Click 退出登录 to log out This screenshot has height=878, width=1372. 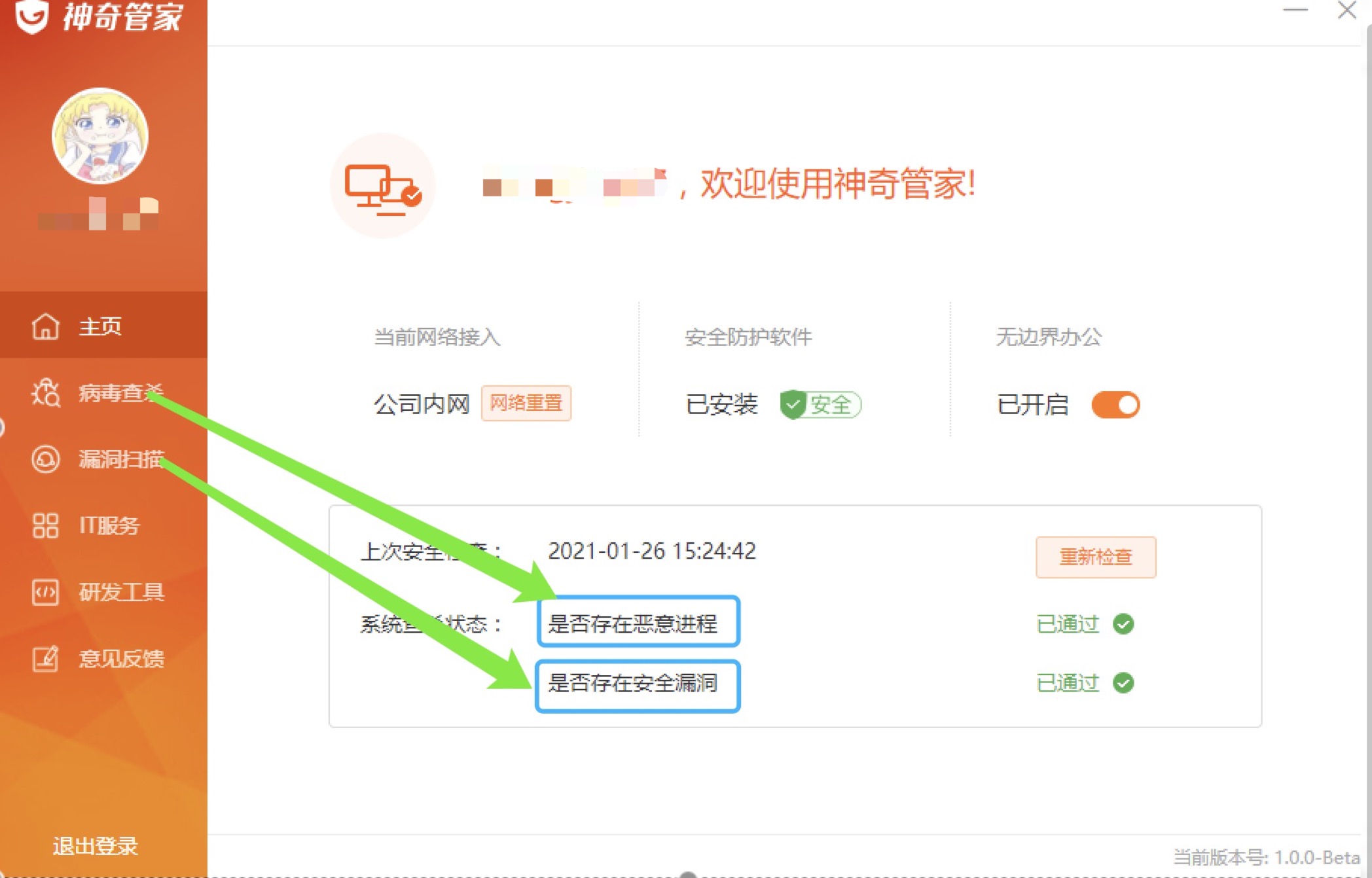[96, 846]
